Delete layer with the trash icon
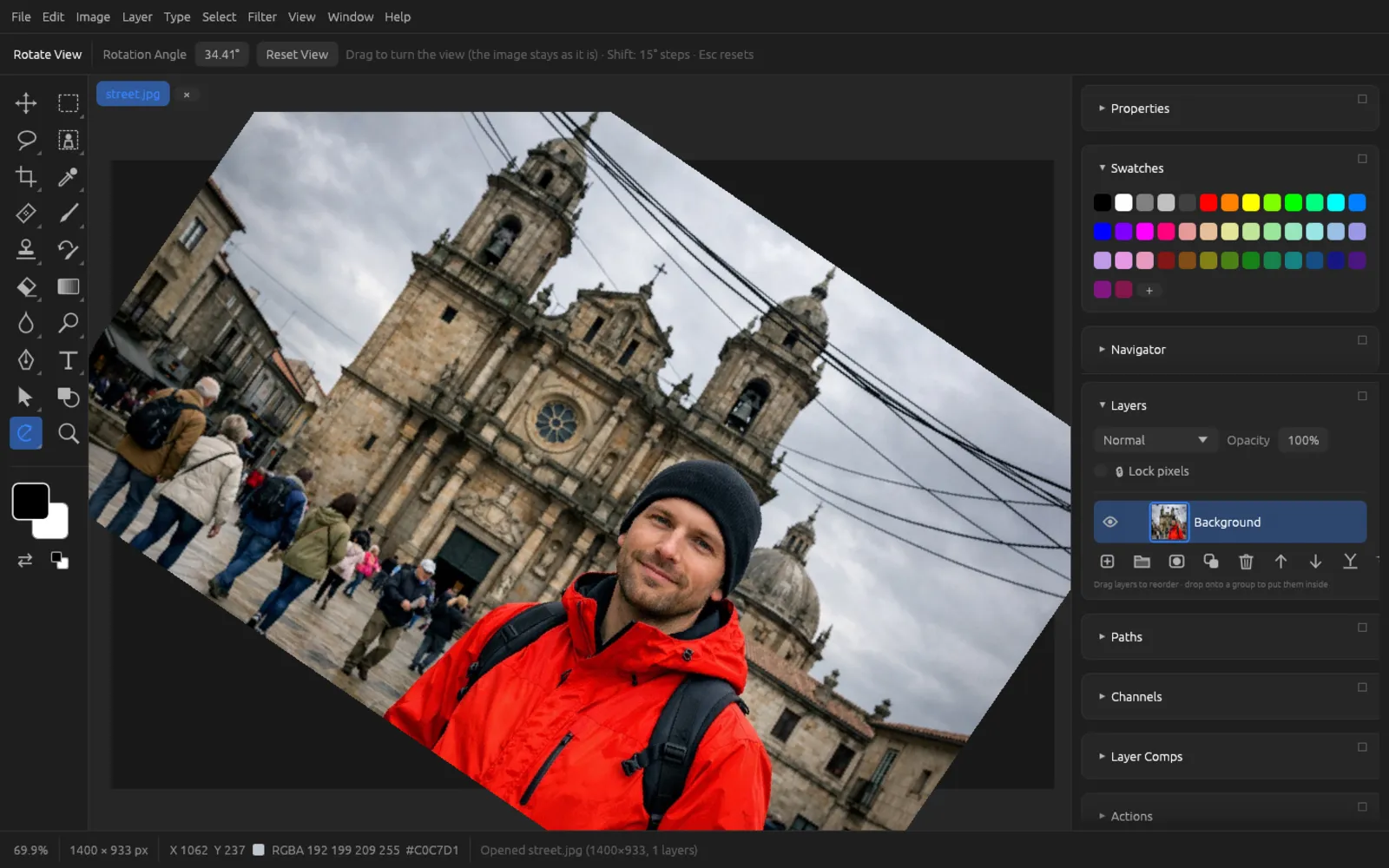 point(1246,562)
